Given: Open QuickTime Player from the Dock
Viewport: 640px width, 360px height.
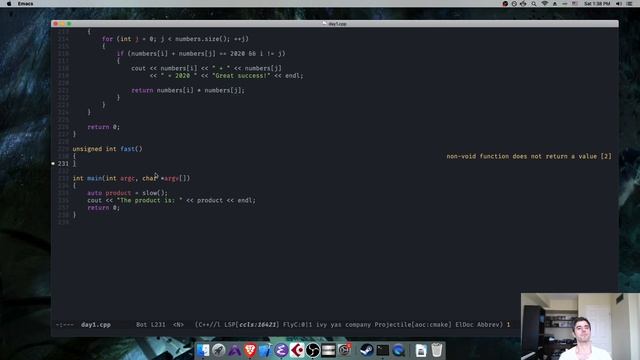Looking at the screenshot, I should tap(398, 350).
